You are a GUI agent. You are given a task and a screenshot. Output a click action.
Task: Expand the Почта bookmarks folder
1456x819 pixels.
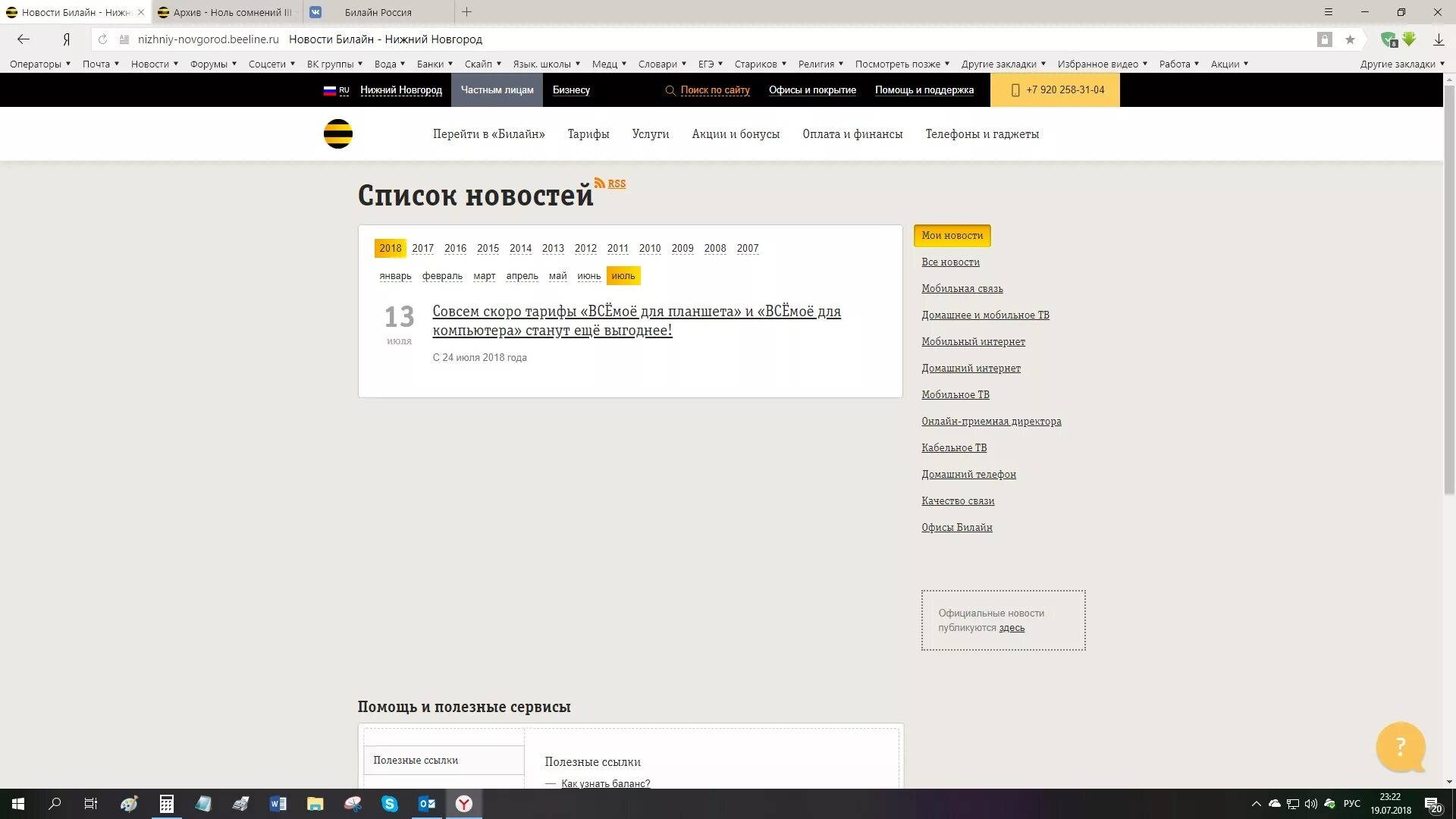point(101,64)
